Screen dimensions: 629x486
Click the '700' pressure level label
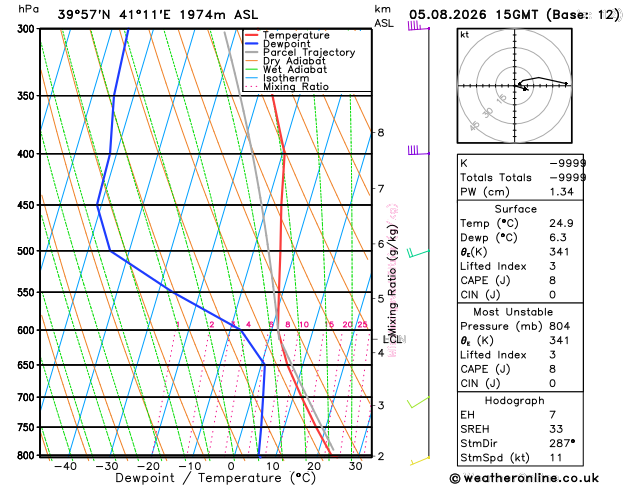pos(28,397)
